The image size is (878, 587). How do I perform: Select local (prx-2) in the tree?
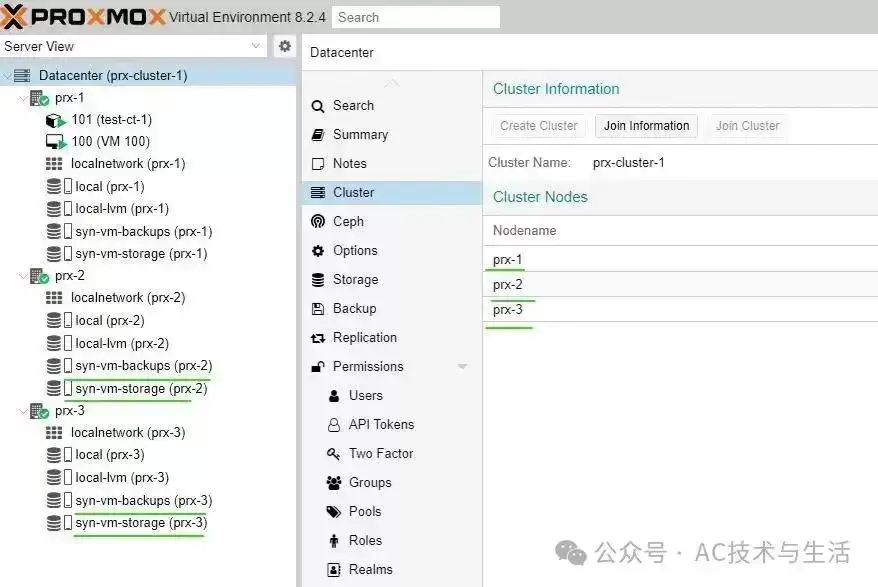(110, 320)
